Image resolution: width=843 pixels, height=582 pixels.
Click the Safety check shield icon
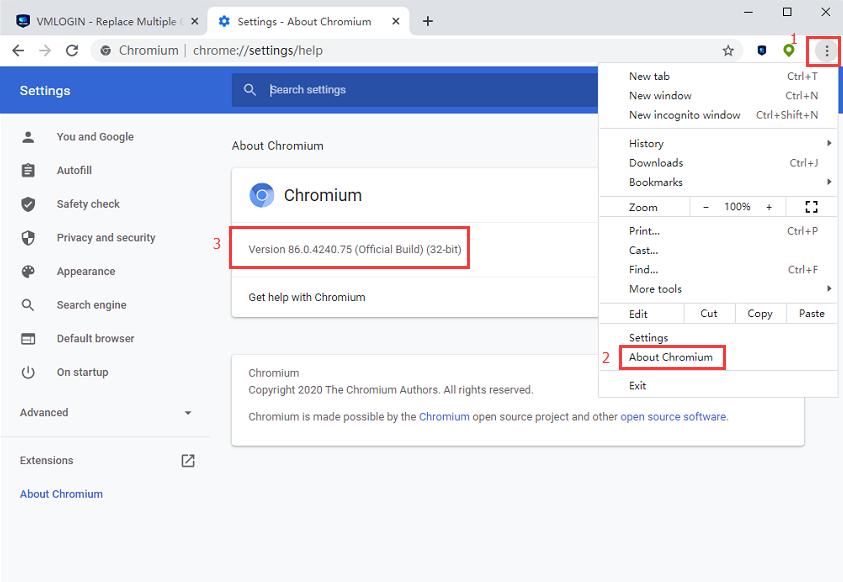pyautogui.click(x=28, y=204)
